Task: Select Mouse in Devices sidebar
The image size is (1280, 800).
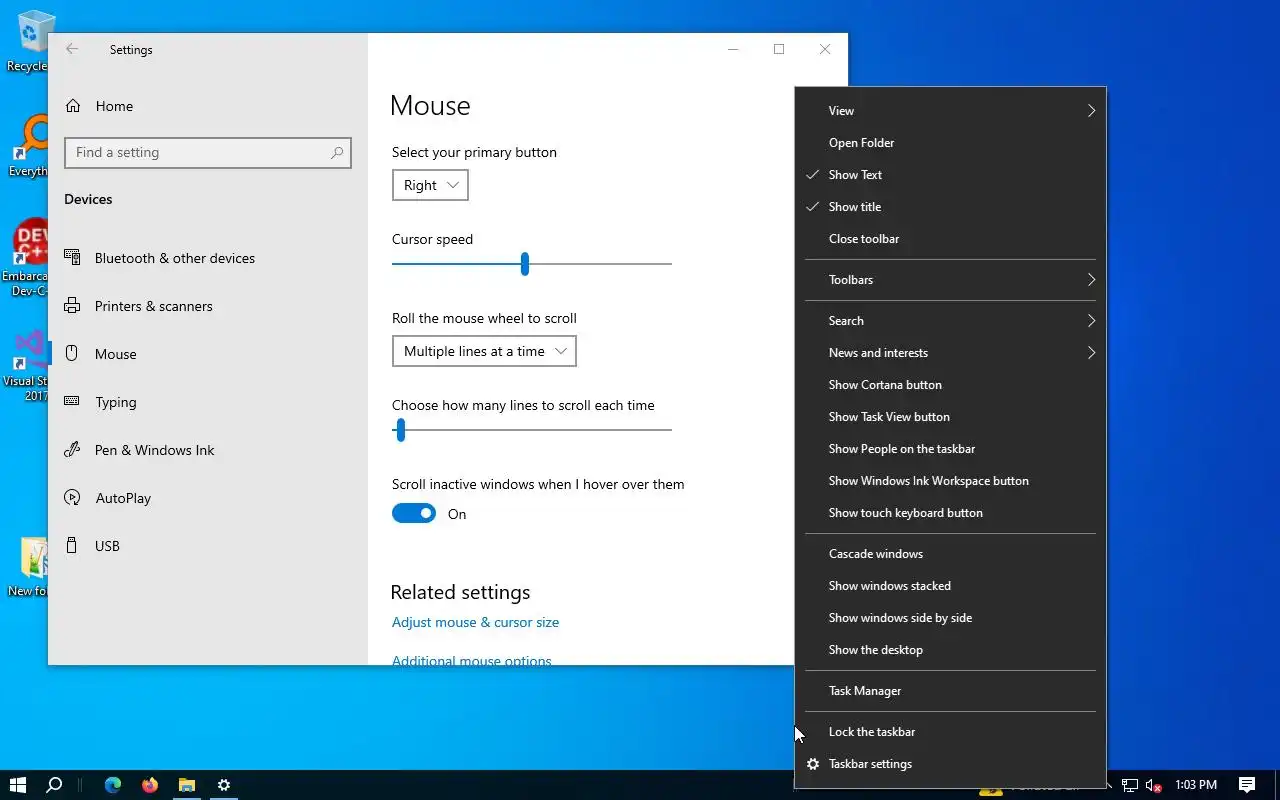Action: click(x=208, y=354)
